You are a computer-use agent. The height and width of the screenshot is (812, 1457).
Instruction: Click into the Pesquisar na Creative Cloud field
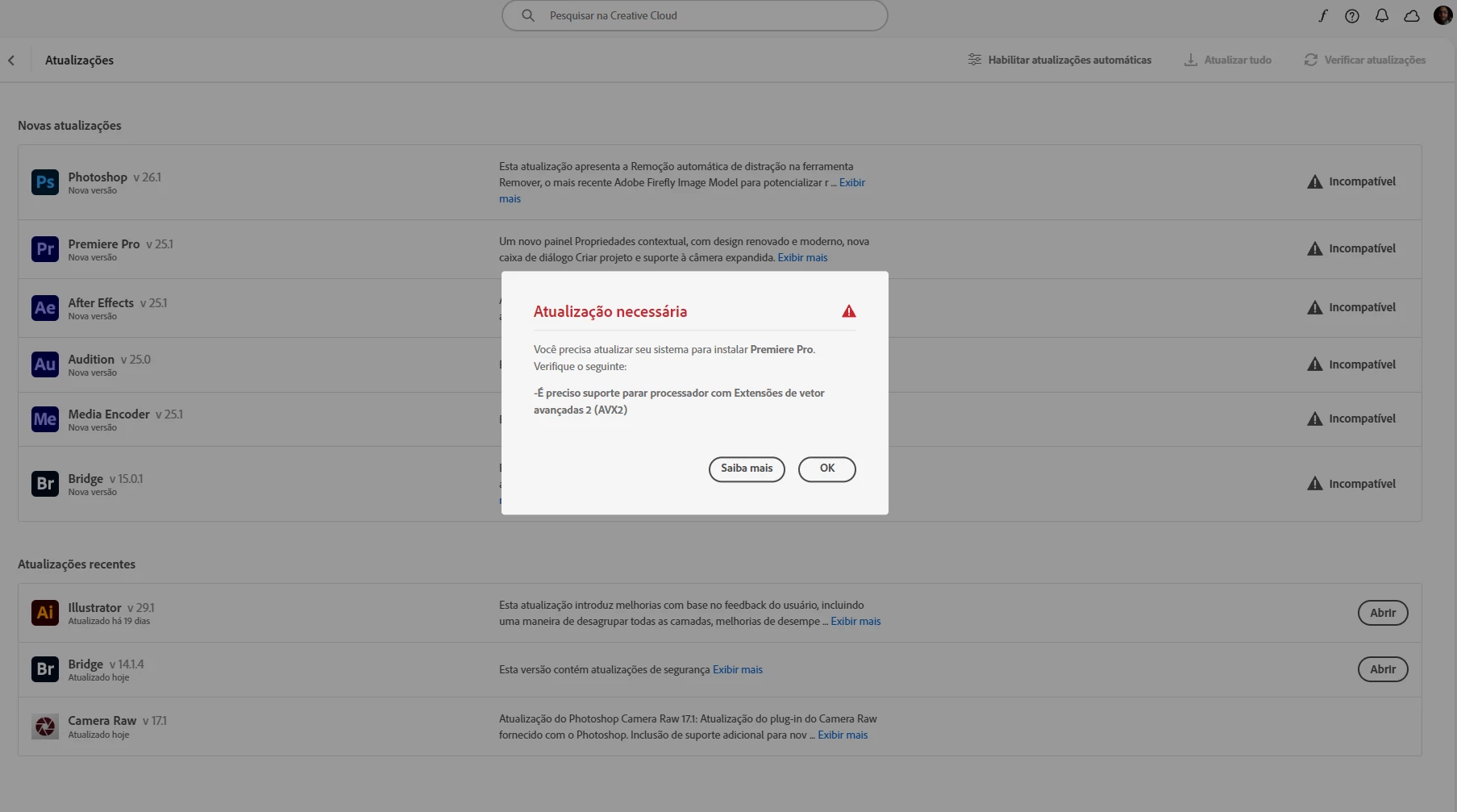click(695, 15)
